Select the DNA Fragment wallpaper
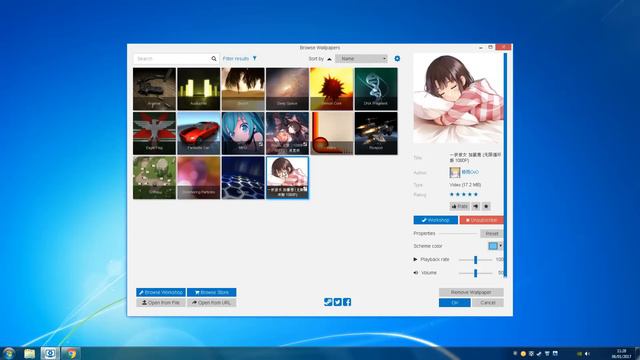Viewport: 640px width, 360px height. 376,89
